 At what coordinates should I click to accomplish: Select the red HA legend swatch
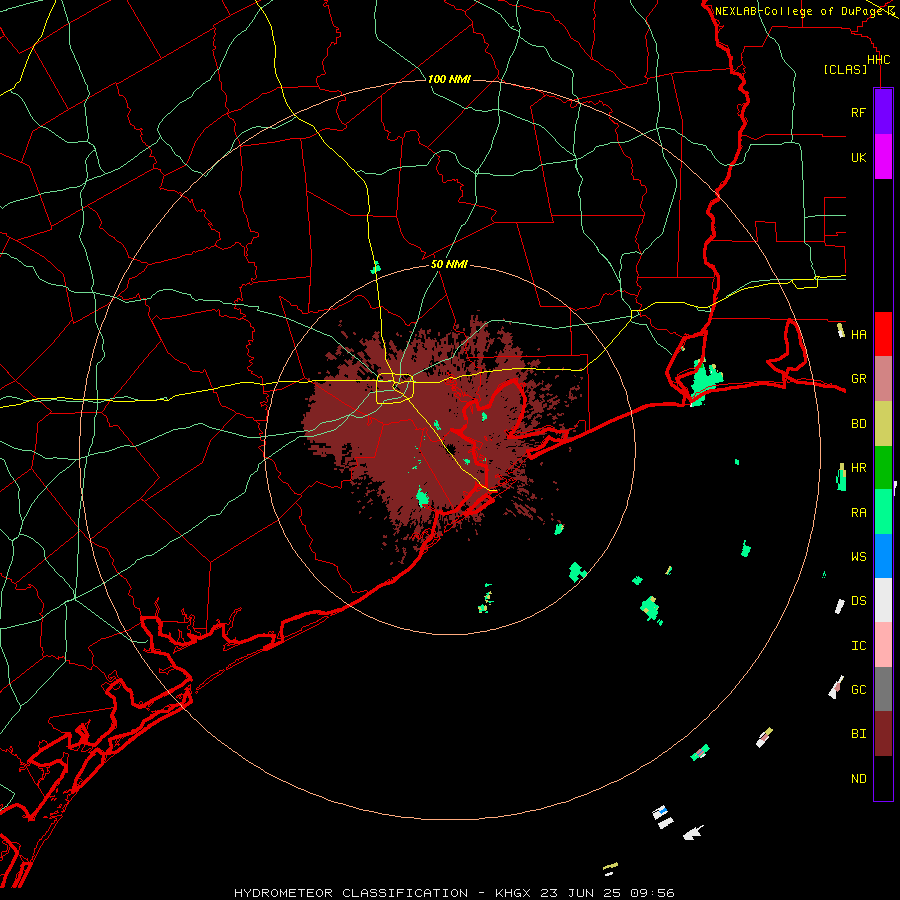point(883,334)
